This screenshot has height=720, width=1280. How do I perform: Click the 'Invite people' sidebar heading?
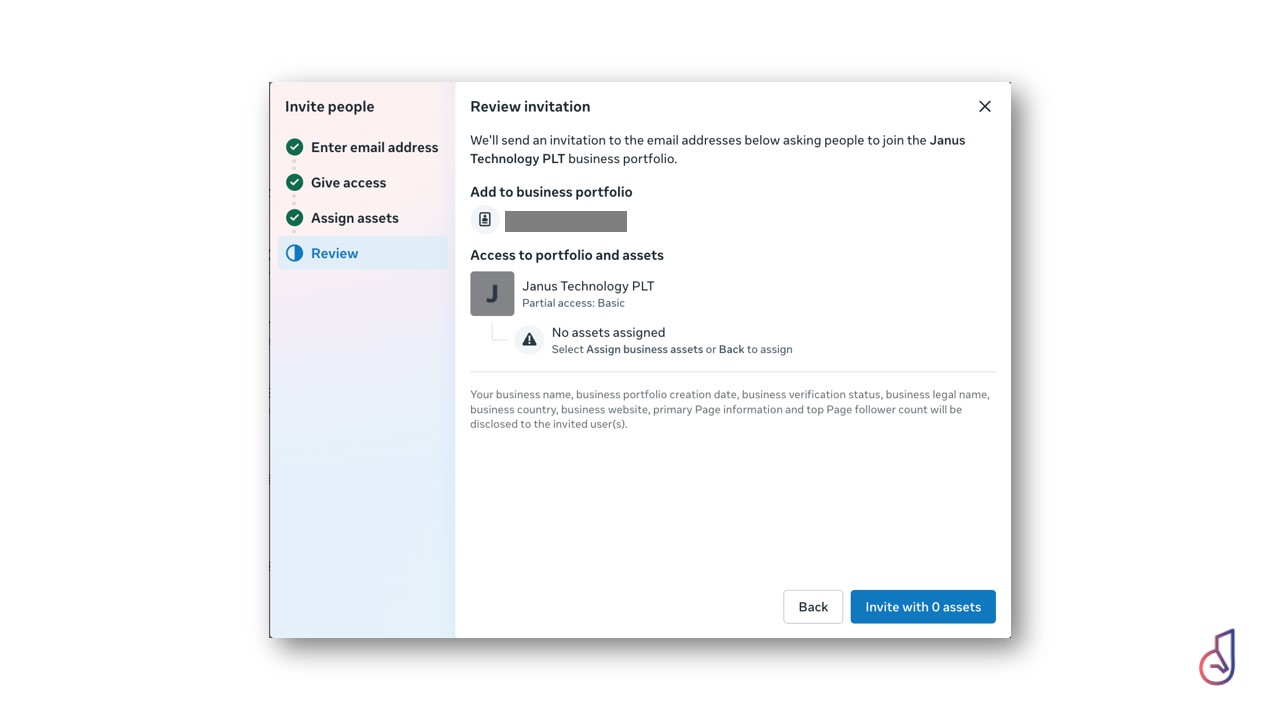click(329, 107)
